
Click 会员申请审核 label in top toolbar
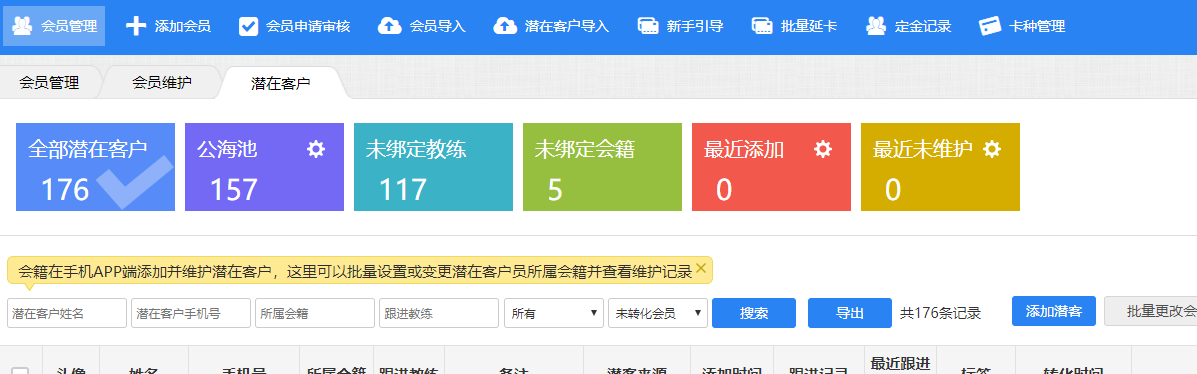(308, 26)
